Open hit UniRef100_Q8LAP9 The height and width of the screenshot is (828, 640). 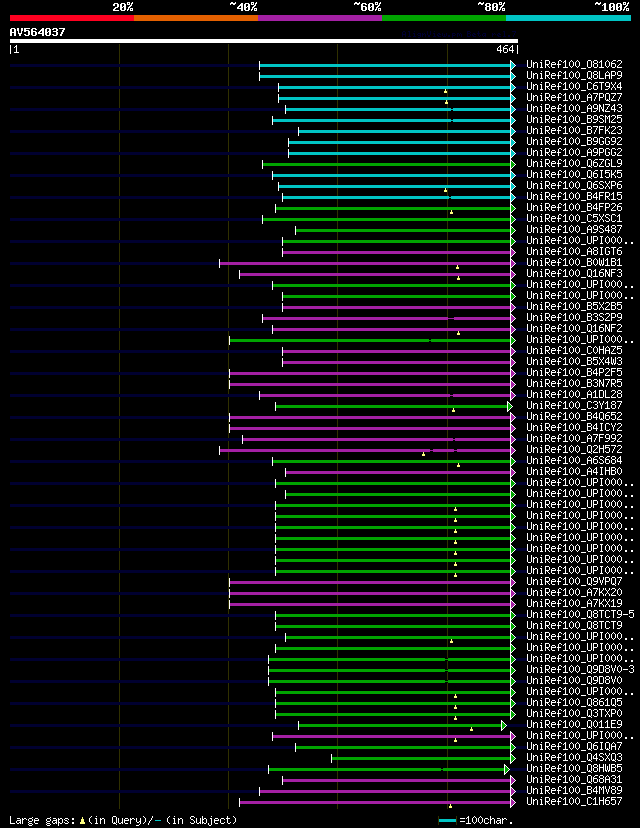pyautogui.click(x=574, y=75)
